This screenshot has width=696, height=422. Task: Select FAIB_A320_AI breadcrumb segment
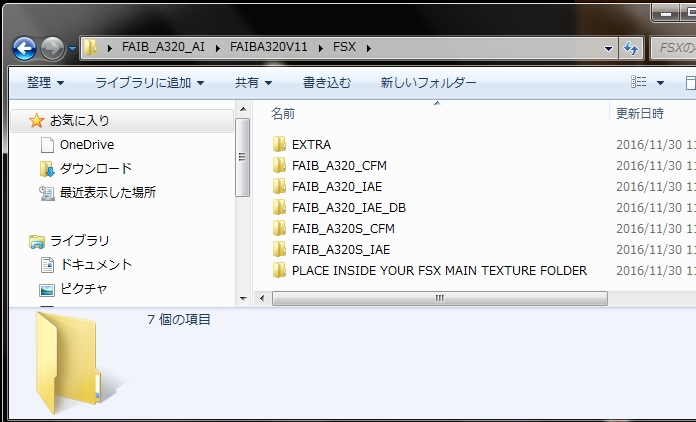pos(163,47)
